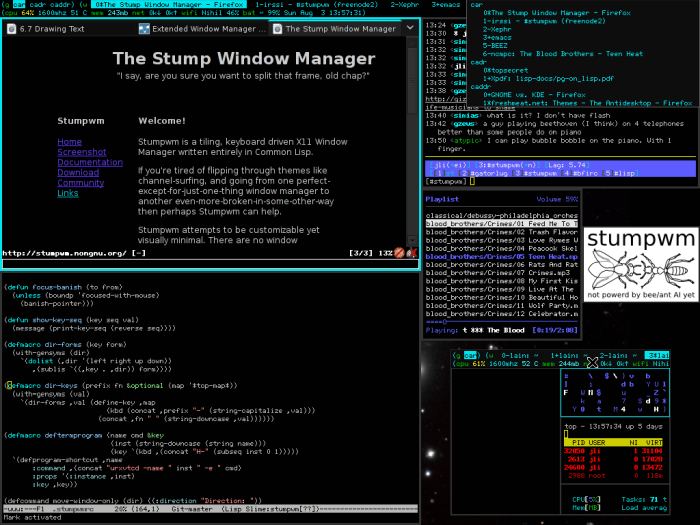Screen dimensions: 700x525
Task: Click the 'car' group in top mode line
Action: pyautogui.click(x=18, y=5)
